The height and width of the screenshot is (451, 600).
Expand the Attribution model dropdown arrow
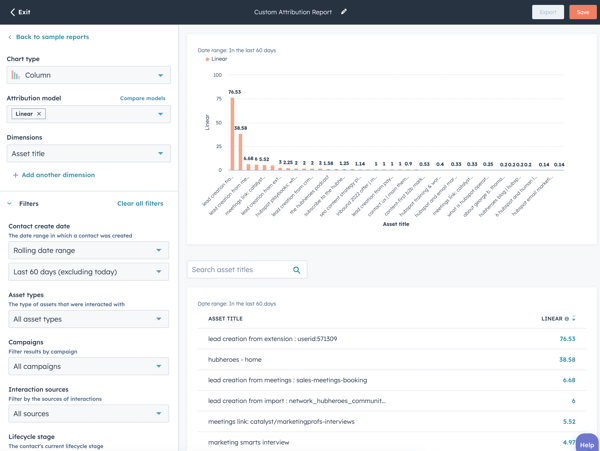click(x=160, y=114)
